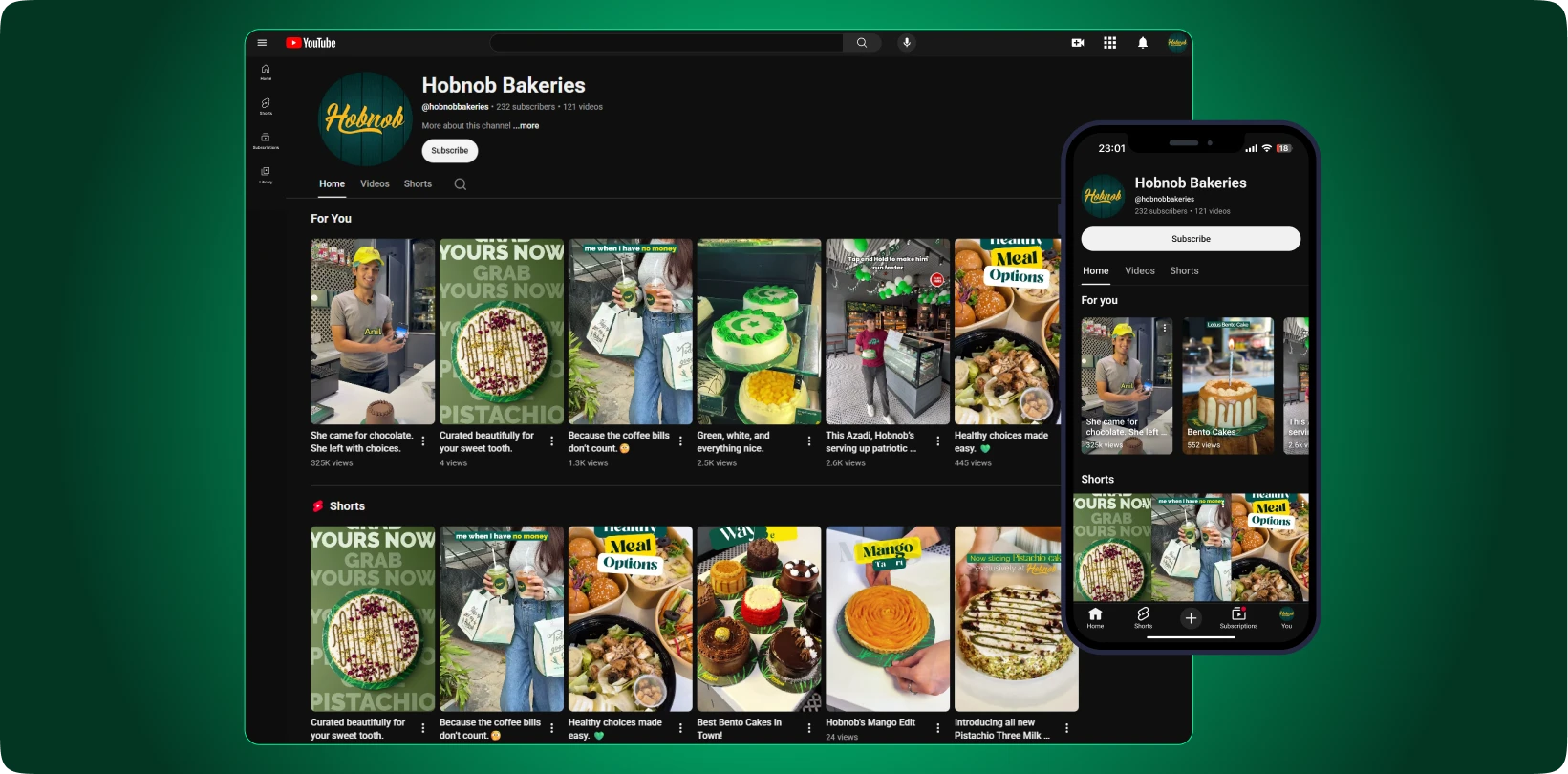Select the Shorts tab on the phone screen

pos(1184,271)
